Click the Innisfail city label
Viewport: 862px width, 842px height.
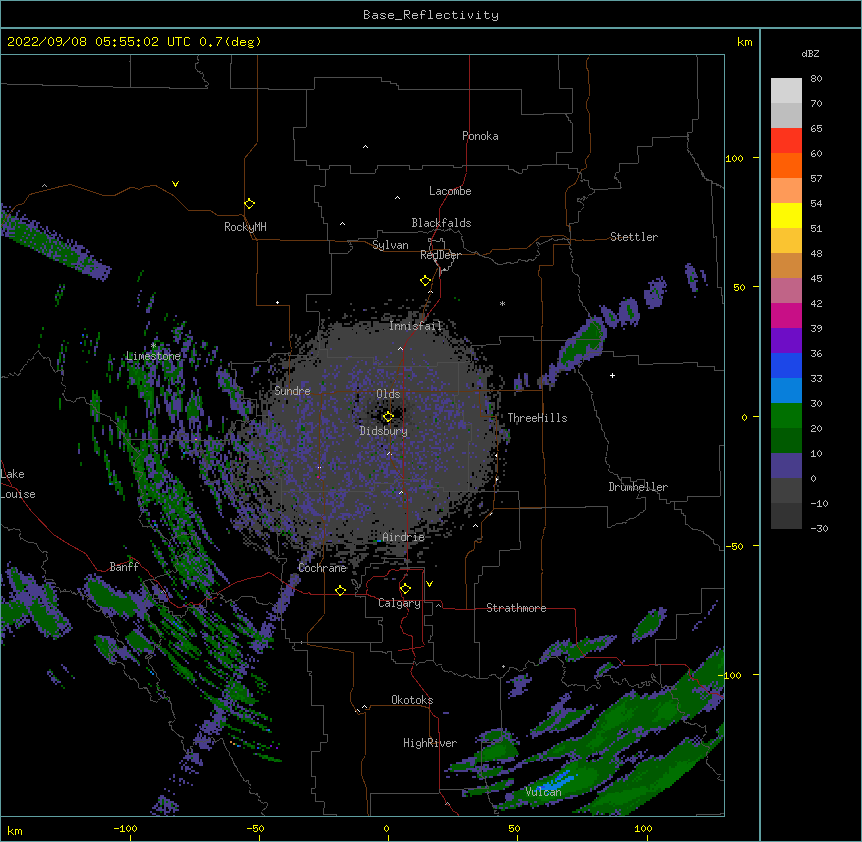tap(416, 326)
